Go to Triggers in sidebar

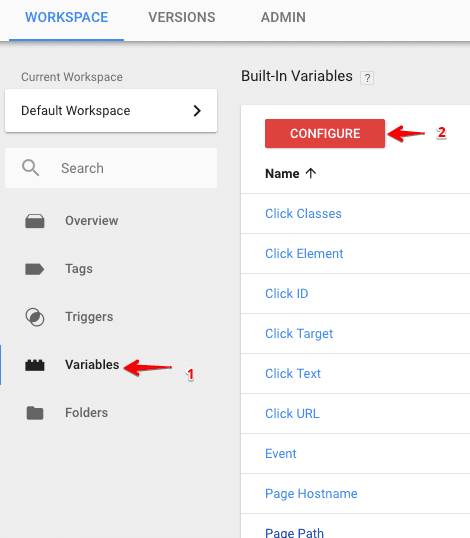click(x=89, y=317)
